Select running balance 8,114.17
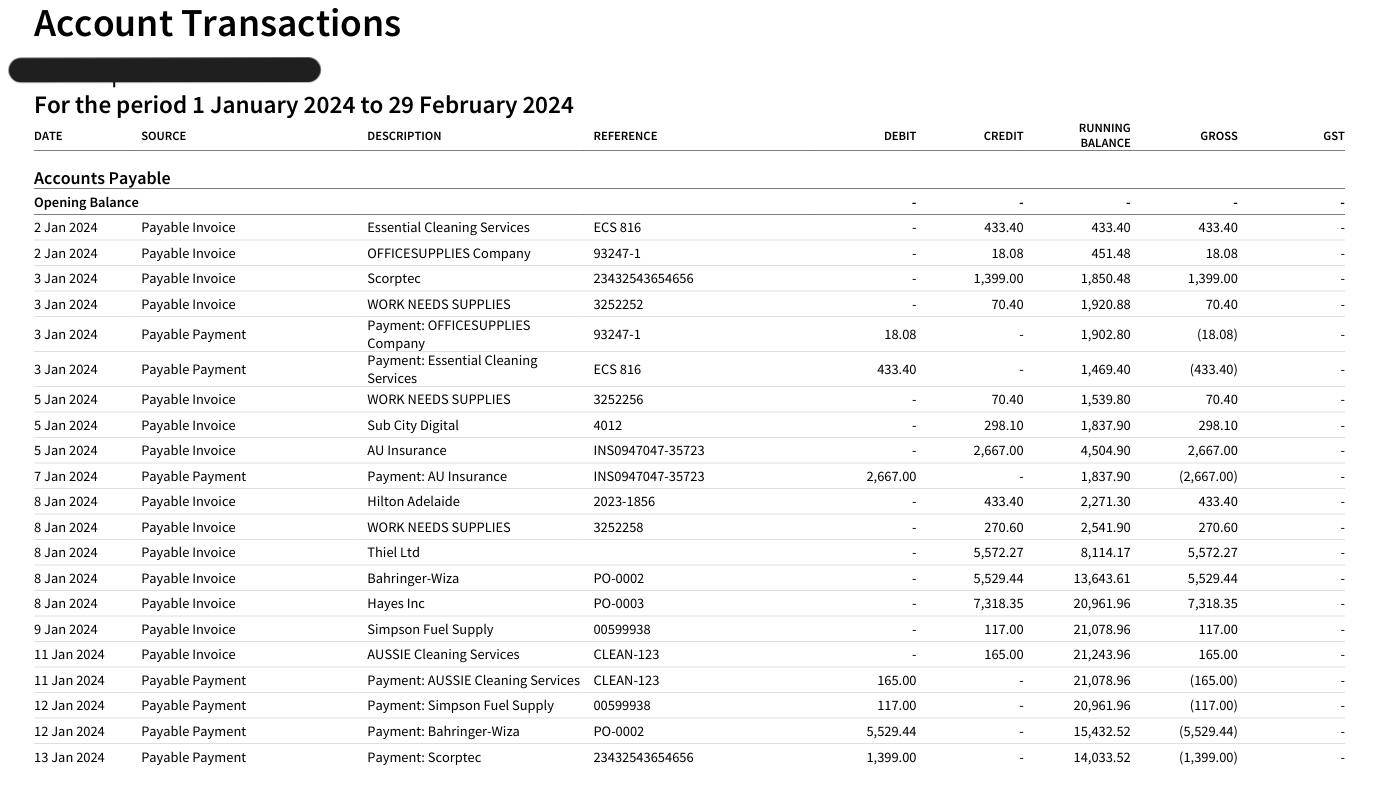This screenshot has width=1377, height=801. pyautogui.click(x=1103, y=553)
